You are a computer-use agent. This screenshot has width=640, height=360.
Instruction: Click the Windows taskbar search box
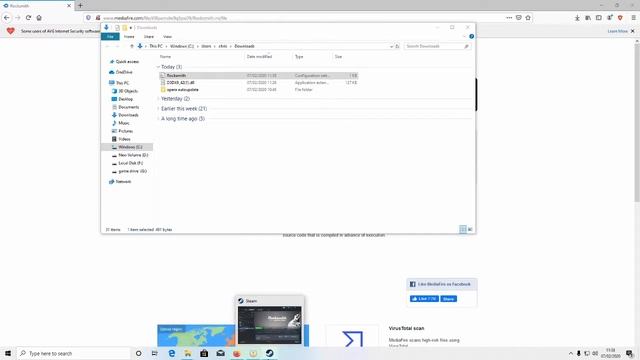coord(73,353)
